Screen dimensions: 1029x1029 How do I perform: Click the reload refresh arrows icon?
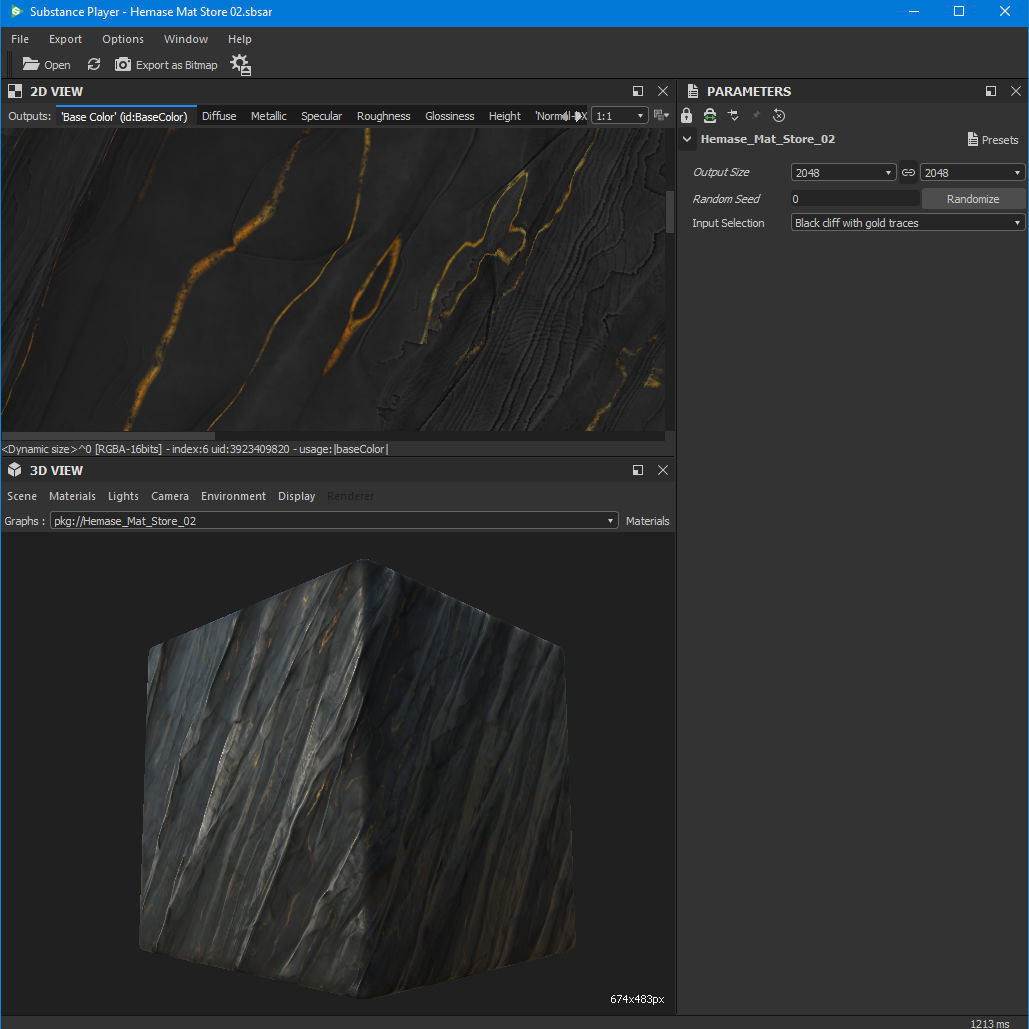point(94,64)
